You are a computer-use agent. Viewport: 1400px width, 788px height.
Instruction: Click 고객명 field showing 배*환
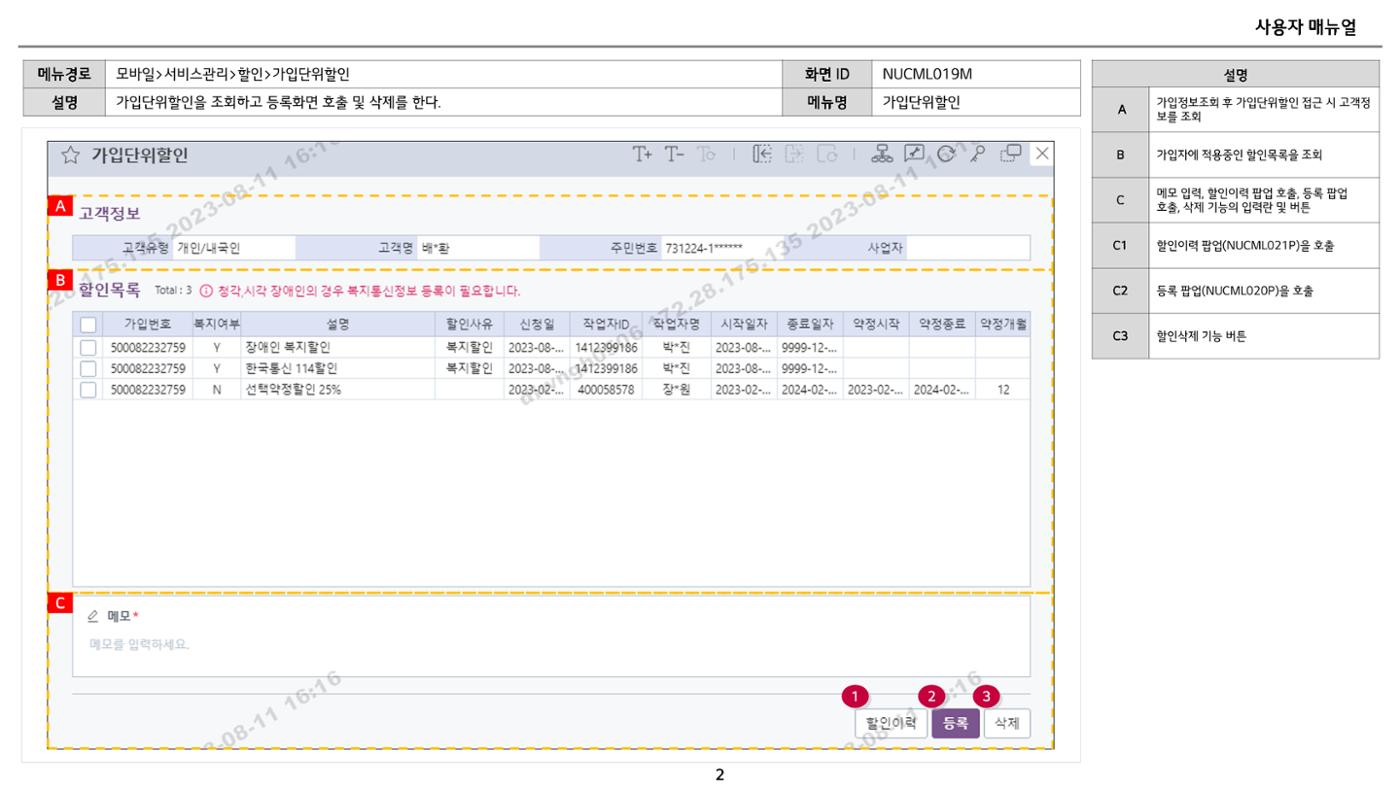(478, 248)
